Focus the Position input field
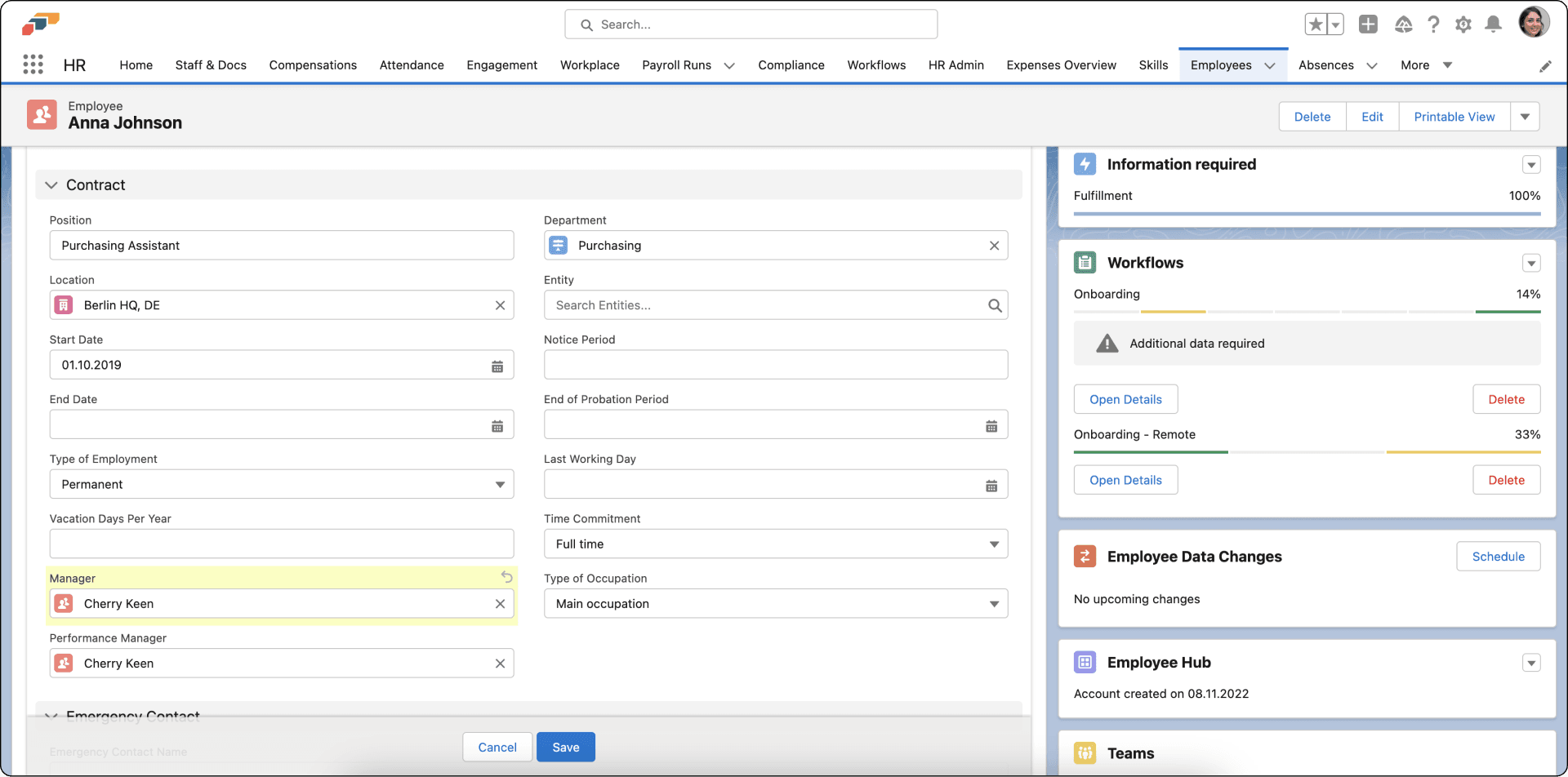Viewport: 1568px width, 777px height. (x=282, y=246)
